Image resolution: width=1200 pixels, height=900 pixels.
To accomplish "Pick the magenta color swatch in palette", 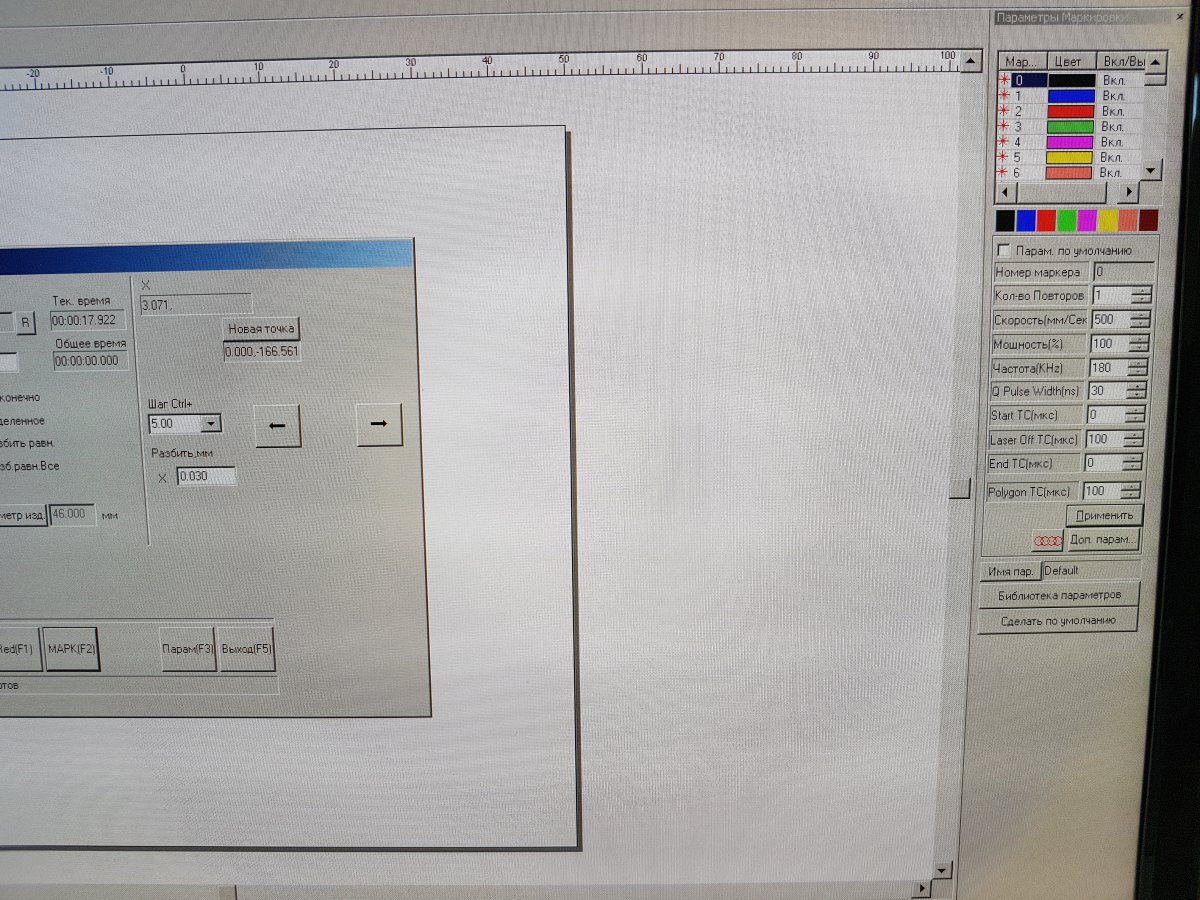I will click(x=1086, y=220).
